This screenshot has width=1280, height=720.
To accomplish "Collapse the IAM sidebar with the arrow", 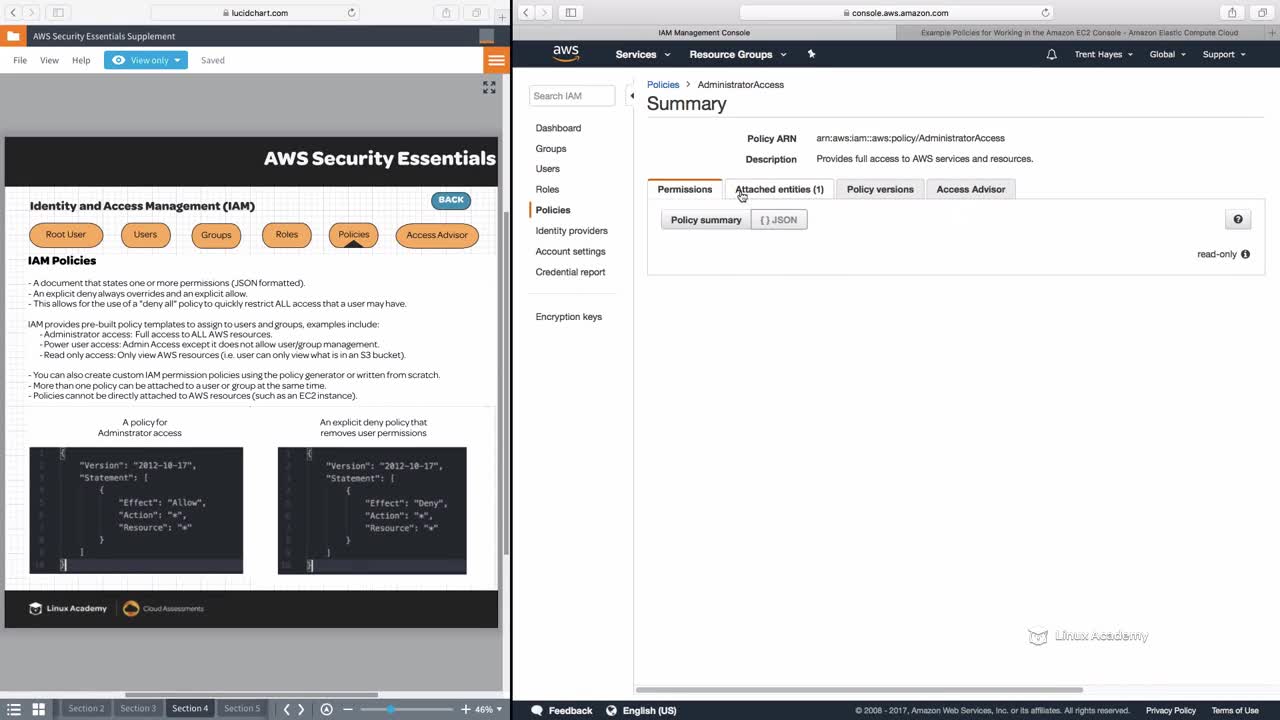I will 631,96.
